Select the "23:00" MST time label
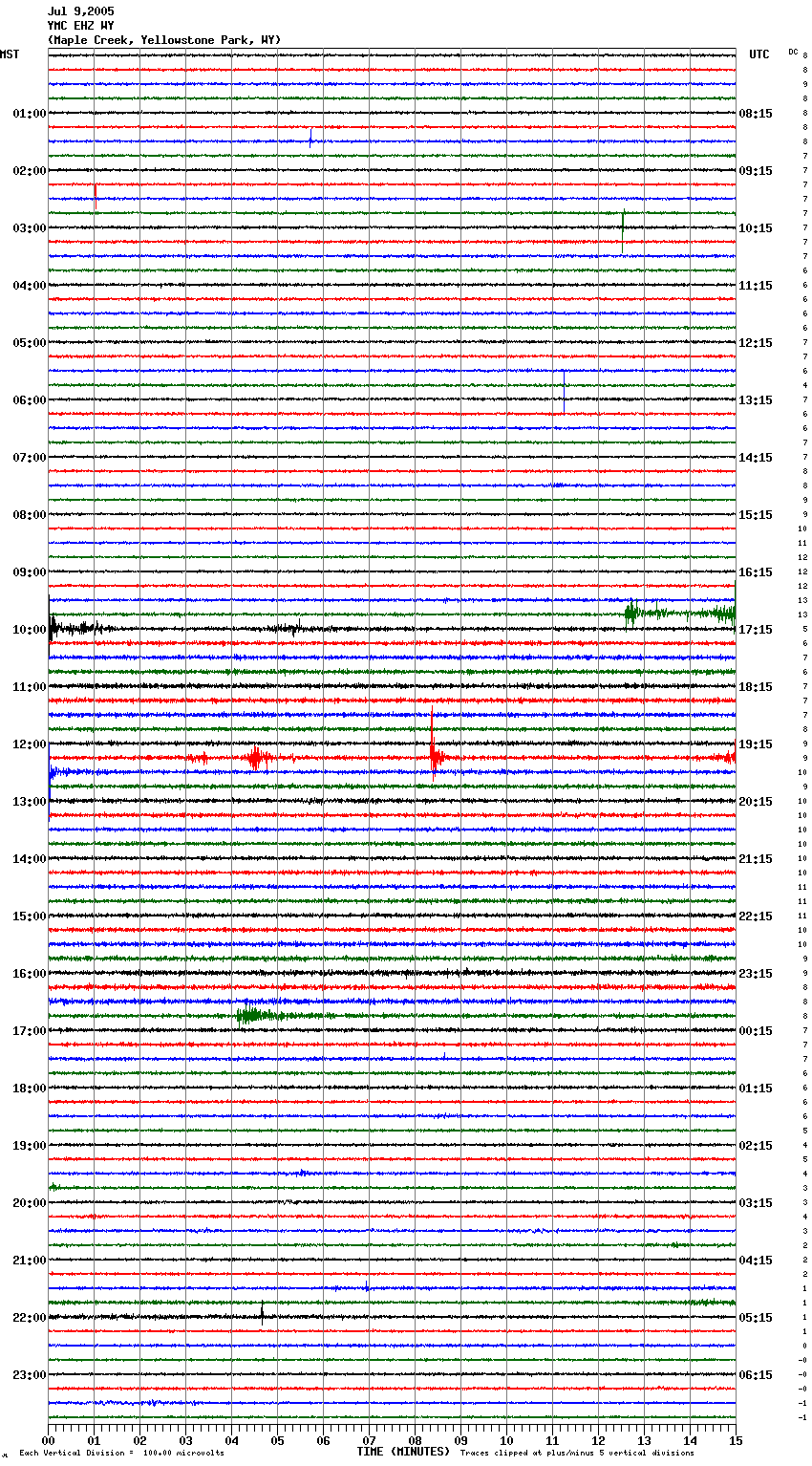This screenshot has width=812, height=1466. pos(30,1375)
